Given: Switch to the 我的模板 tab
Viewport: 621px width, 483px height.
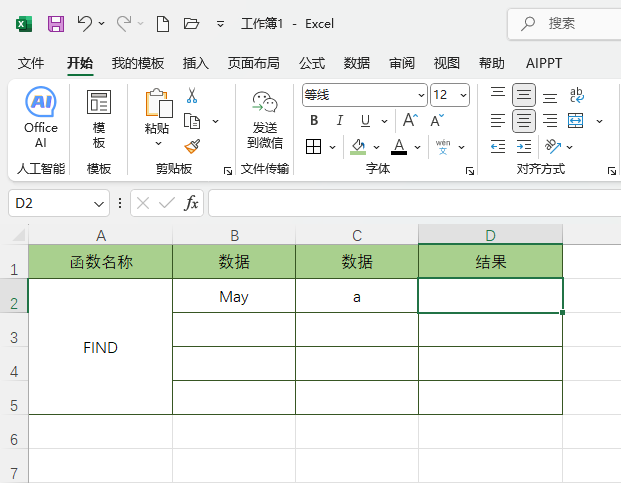Looking at the screenshot, I should pos(138,63).
